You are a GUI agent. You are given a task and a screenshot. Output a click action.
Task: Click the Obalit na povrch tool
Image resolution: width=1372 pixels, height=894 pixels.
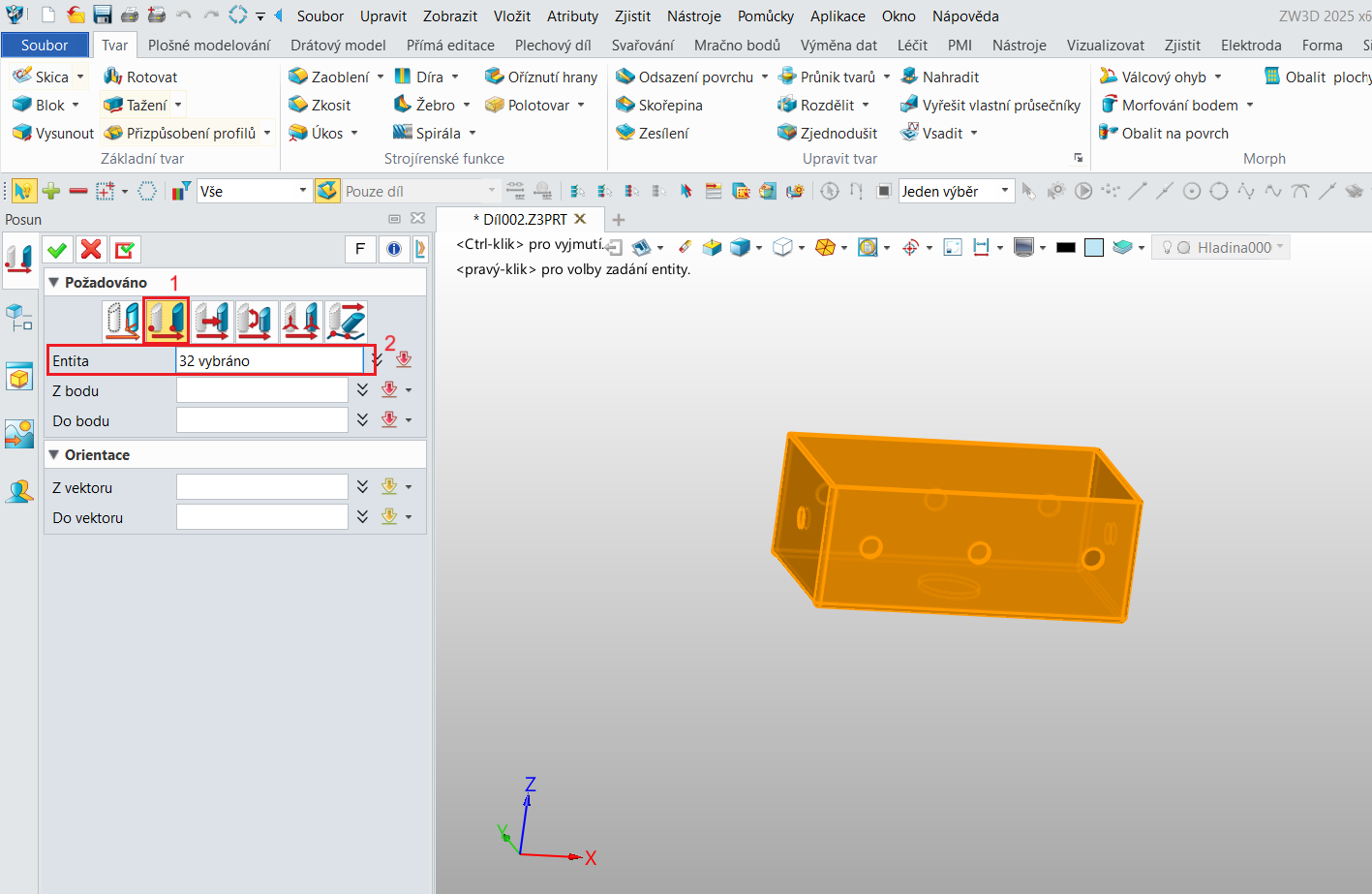(x=1164, y=133)
